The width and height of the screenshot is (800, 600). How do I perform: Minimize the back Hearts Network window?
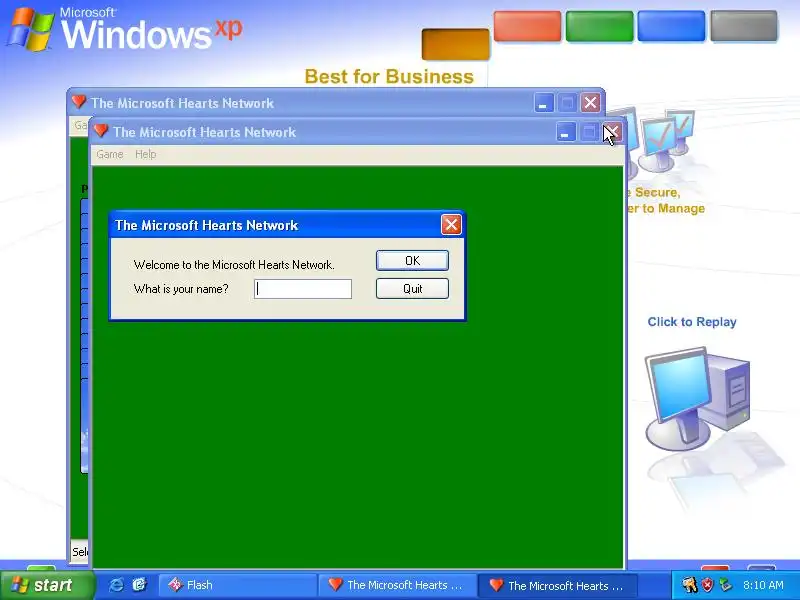[x=544, y=103]
